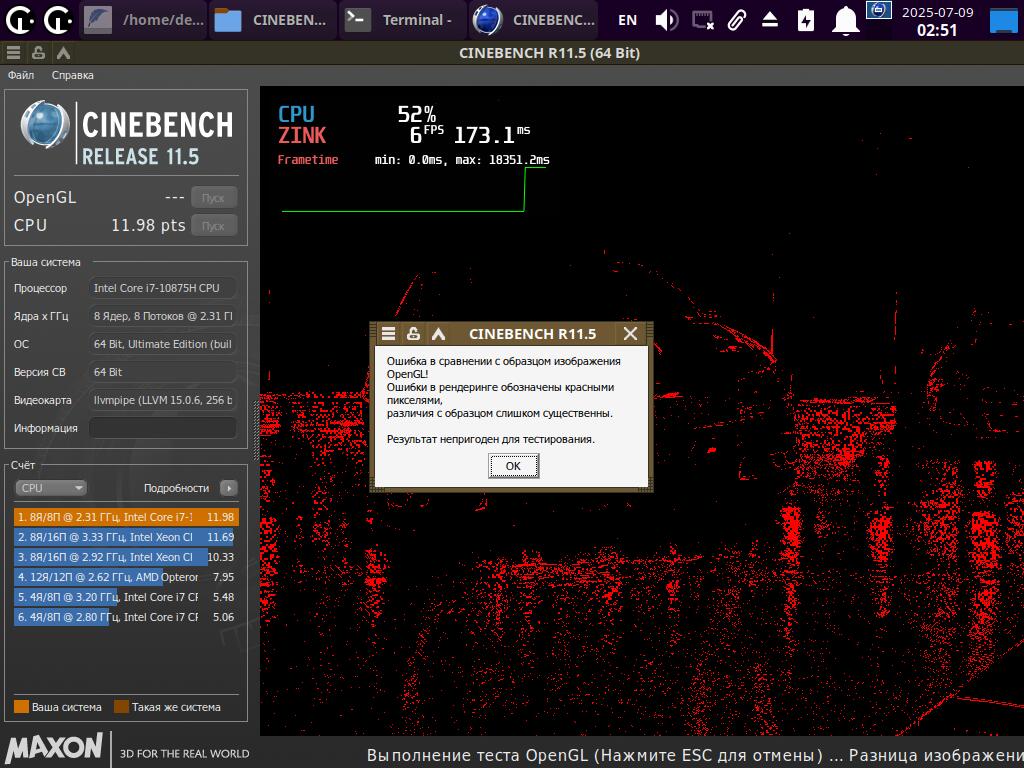Screen dimensions: 1024x768
Task: Close the CINEBENCH R11.5 error dialog
Action: click(x=630, y=334)
